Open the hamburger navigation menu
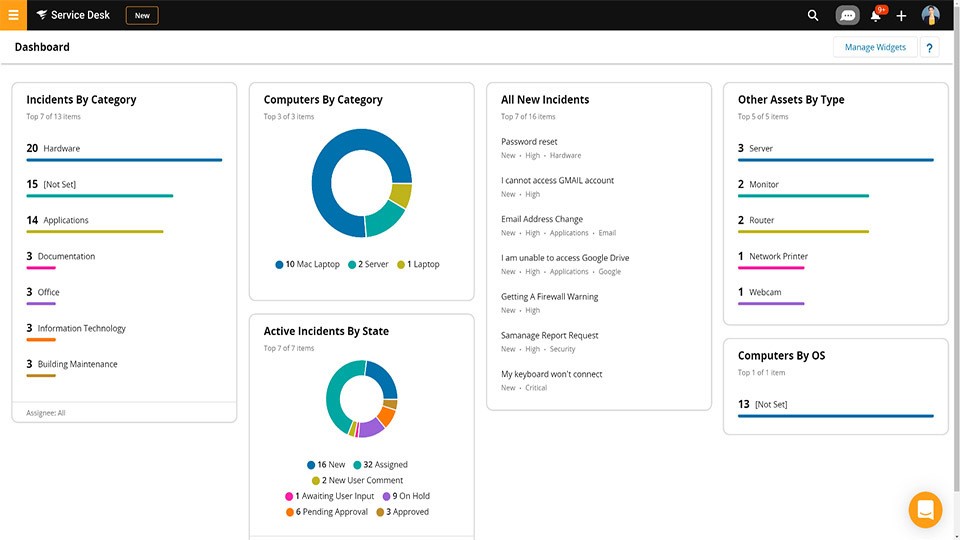 (x=13, y=15)
